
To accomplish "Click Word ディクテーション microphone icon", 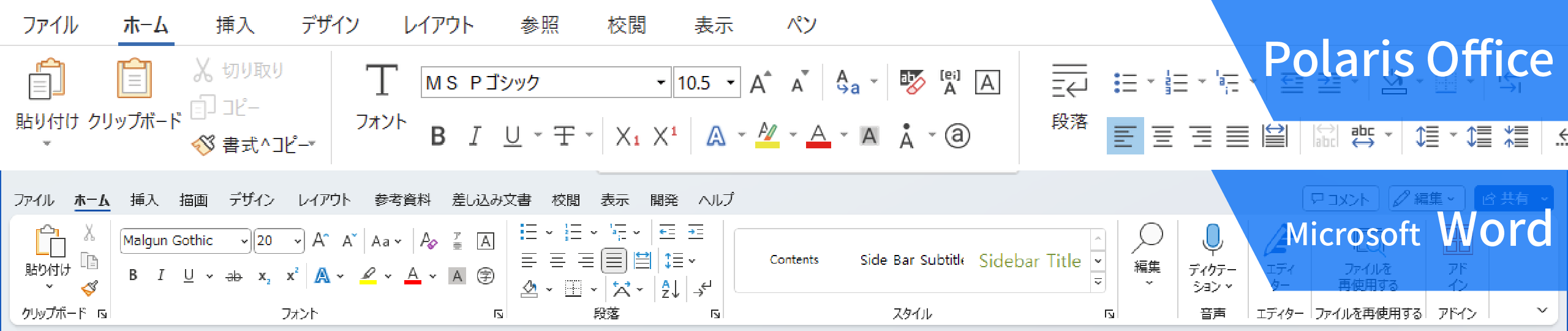I will coord(1212,239).
